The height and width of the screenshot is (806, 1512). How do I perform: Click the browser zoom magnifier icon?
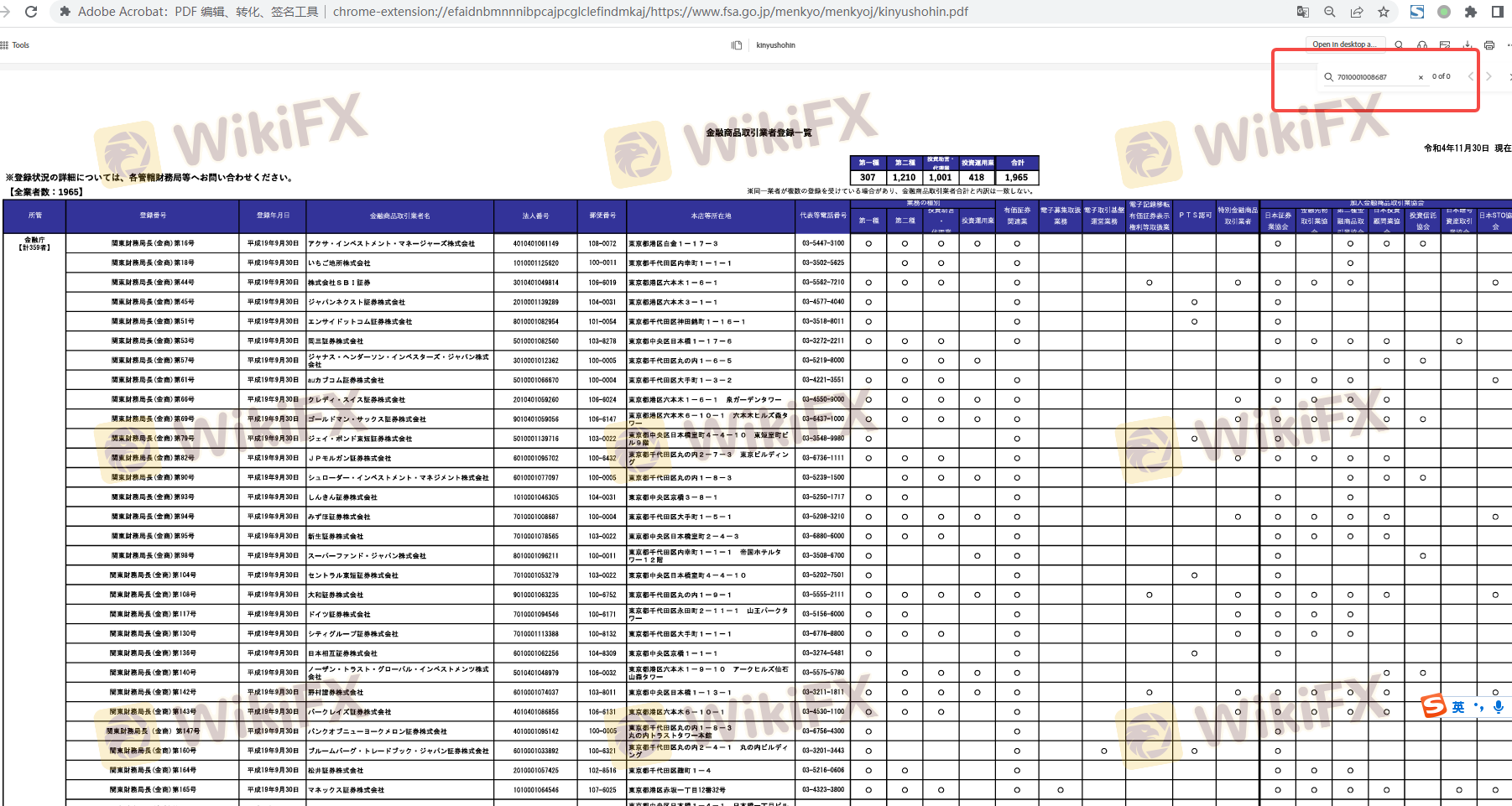[1330, 12]
